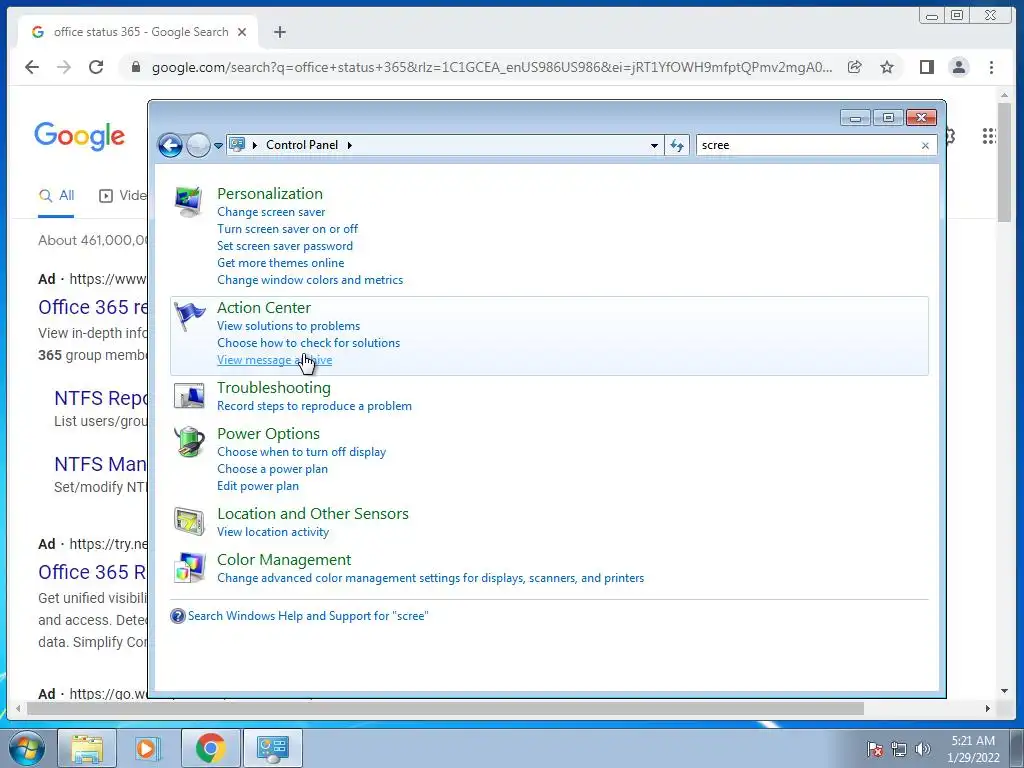Click Change advanced color management settings link
Viewport: 1024px width, 768px height.
(430, 577)
